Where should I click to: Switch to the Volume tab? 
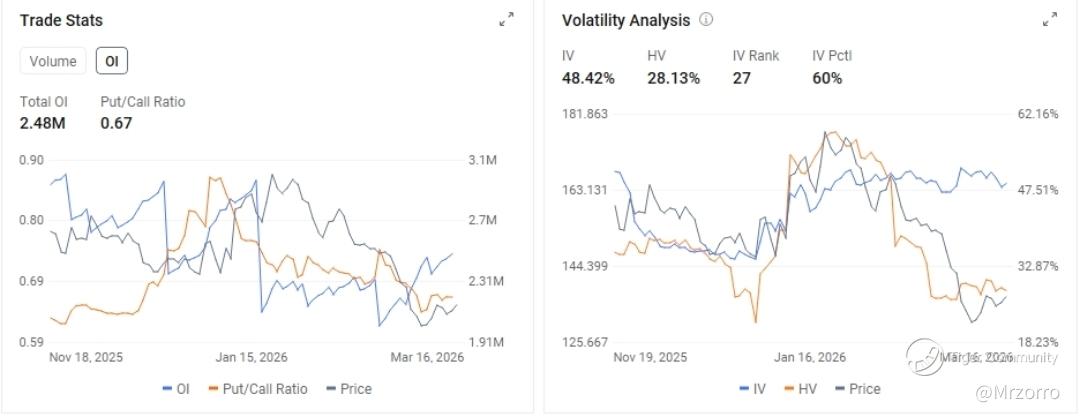click(53, 61)
